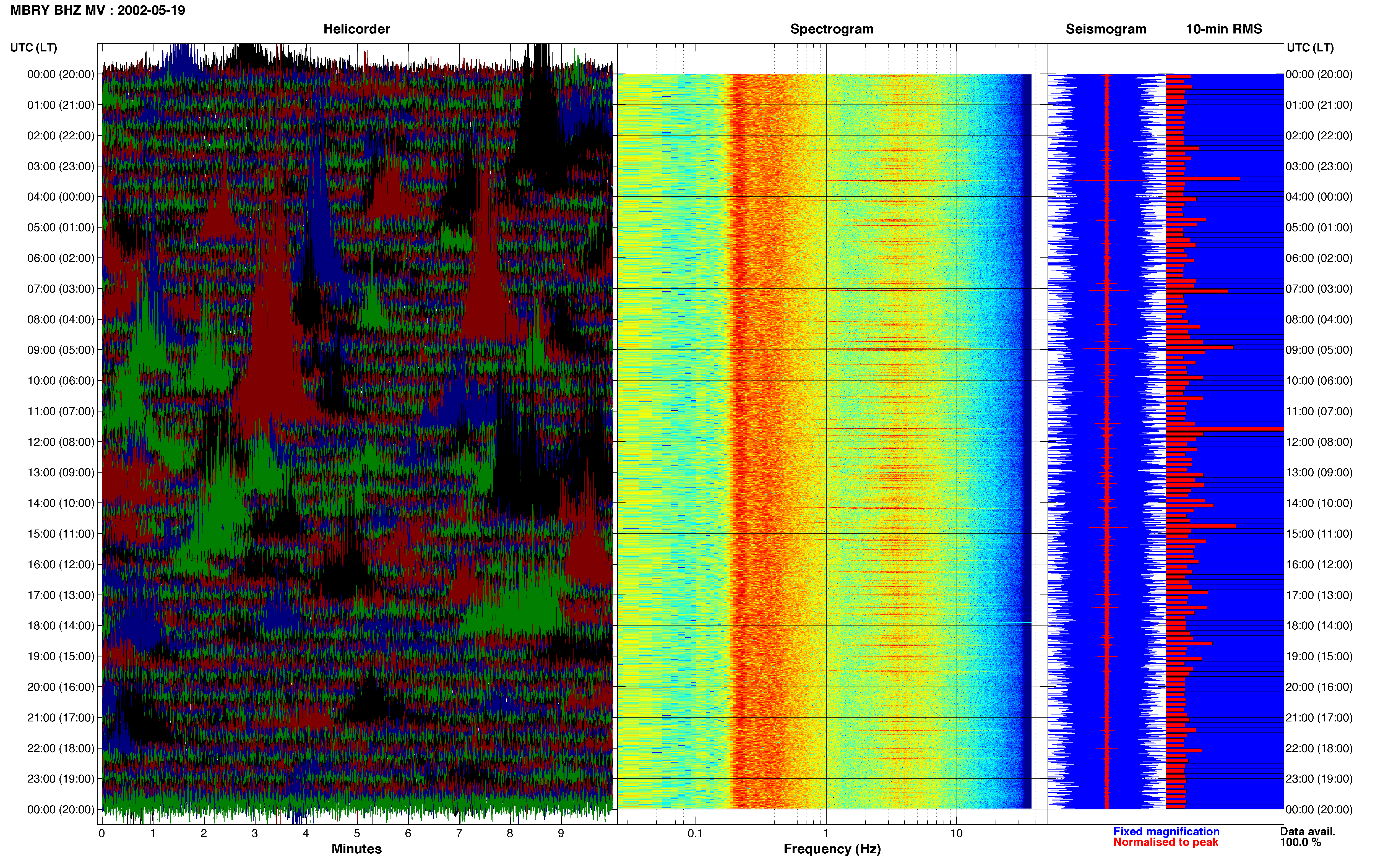Click the 'Fixed magnification' legend text
This screenshot has width=1388, height=868.
click(1166, 831)
